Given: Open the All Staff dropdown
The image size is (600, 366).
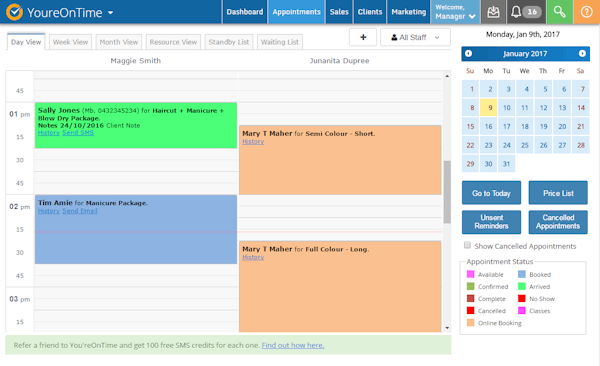Looking at the screenshot, I should click(415, 37).
